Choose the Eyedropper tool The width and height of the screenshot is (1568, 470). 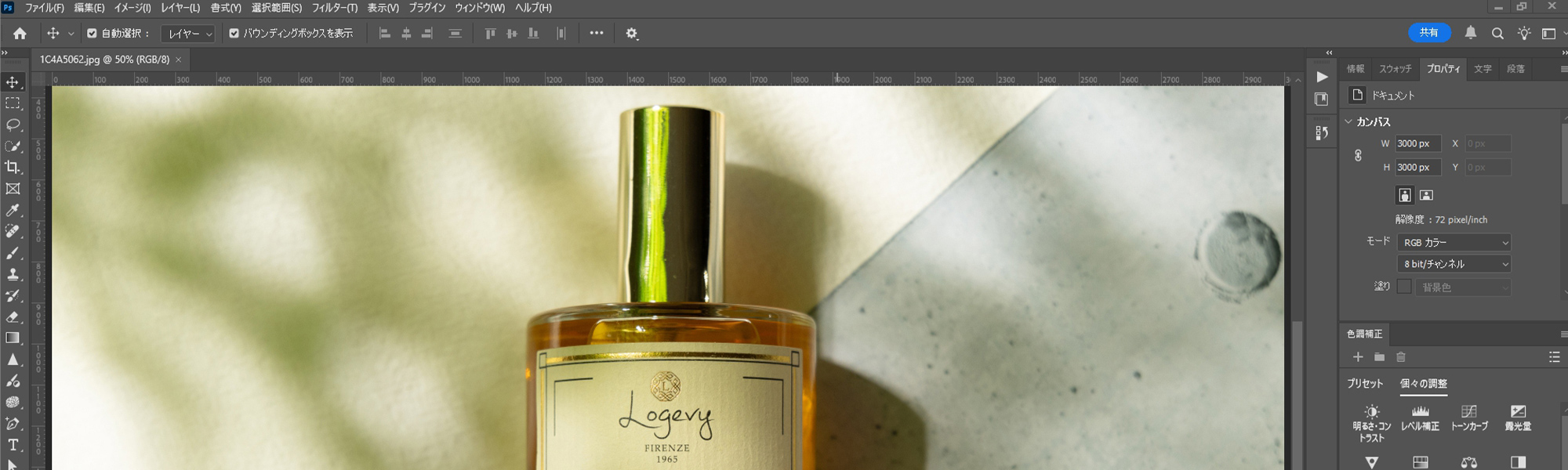[13, 210]
